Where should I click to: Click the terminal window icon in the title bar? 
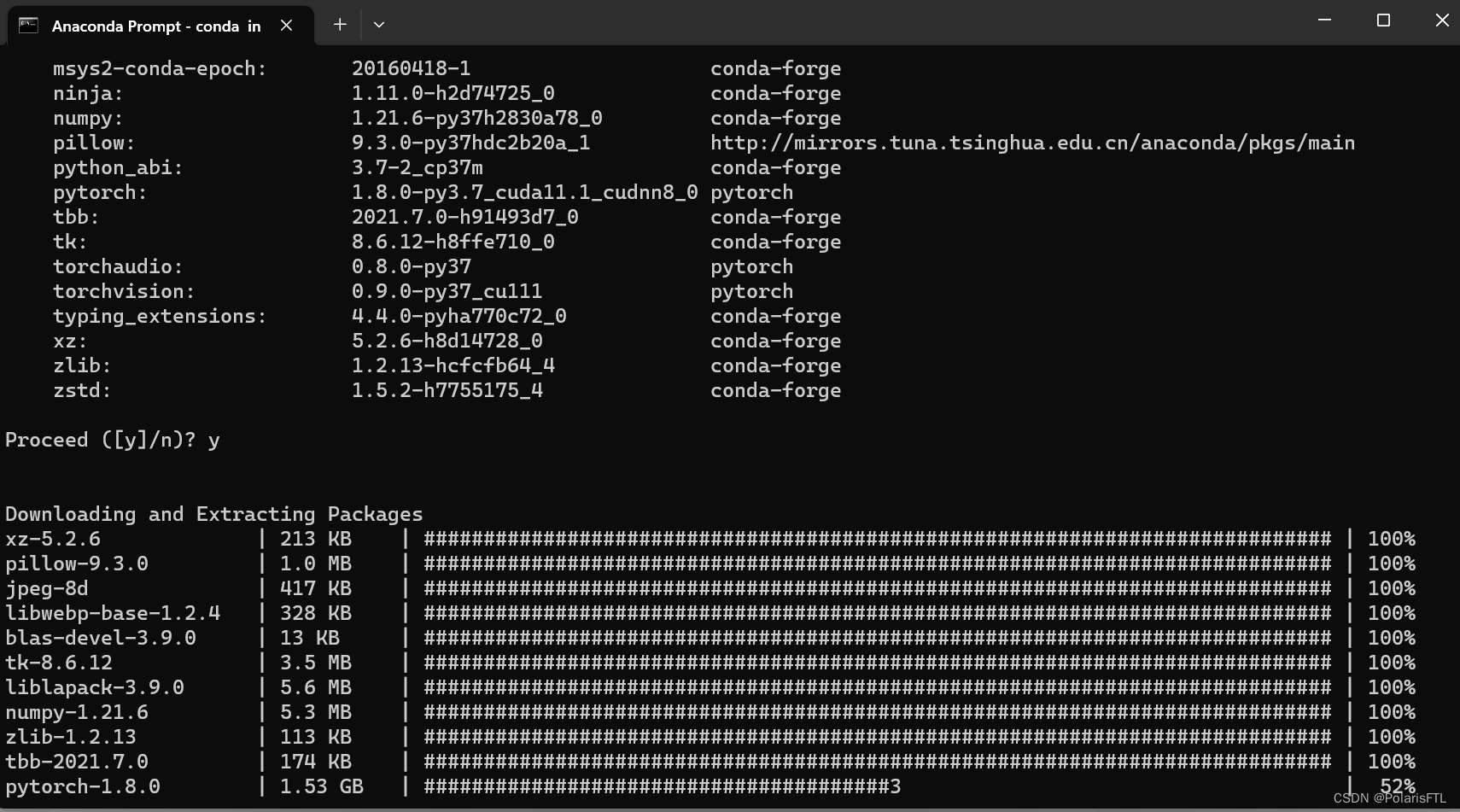[28, 25]
